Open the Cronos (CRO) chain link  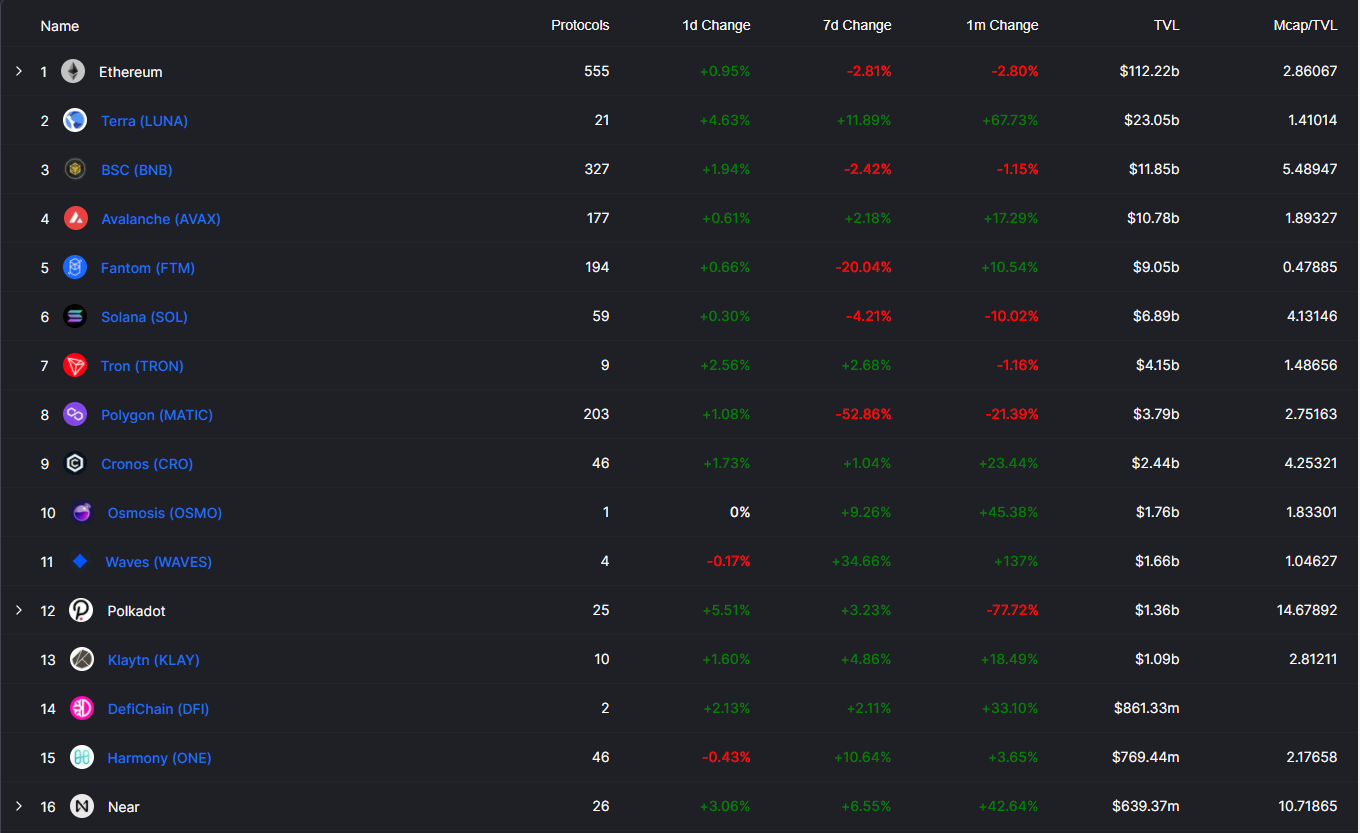(147, 464)
